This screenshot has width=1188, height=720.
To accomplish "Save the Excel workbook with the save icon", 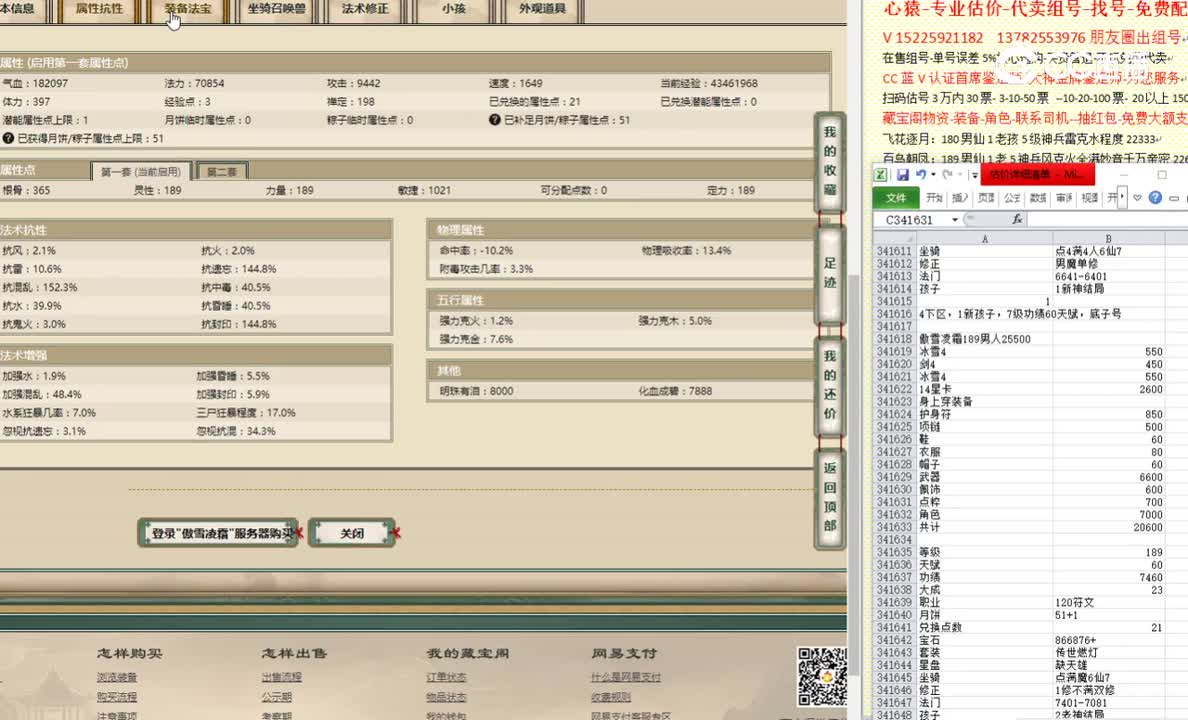I will coord(902,175).
